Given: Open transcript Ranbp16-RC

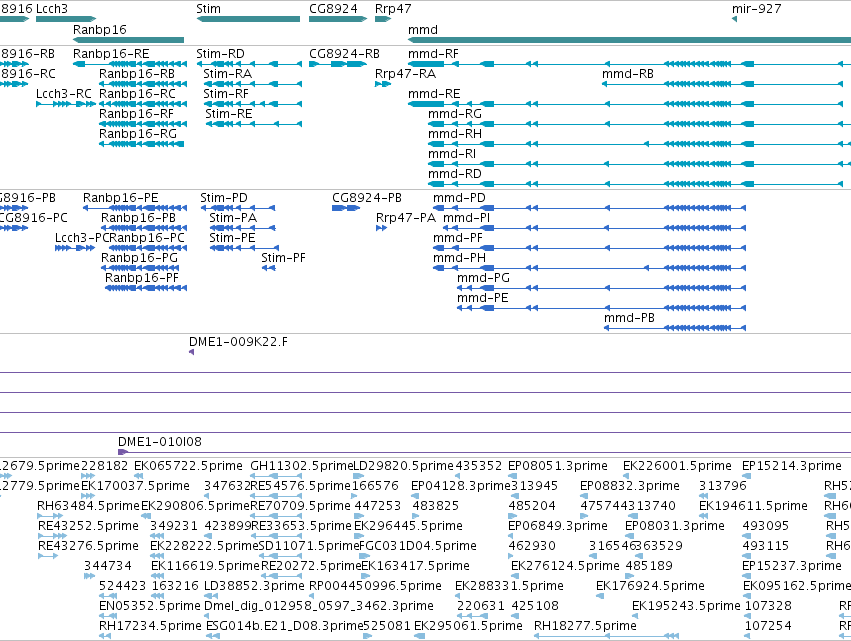Looking at the screenshot, I should point(137,94).
